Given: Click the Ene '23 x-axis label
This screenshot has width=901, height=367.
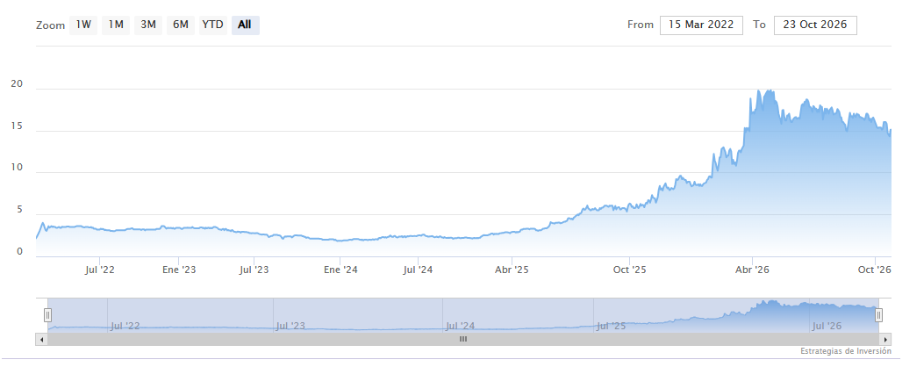Looking at the screenshot, I should pyautogui.click(x=179, y=269).
